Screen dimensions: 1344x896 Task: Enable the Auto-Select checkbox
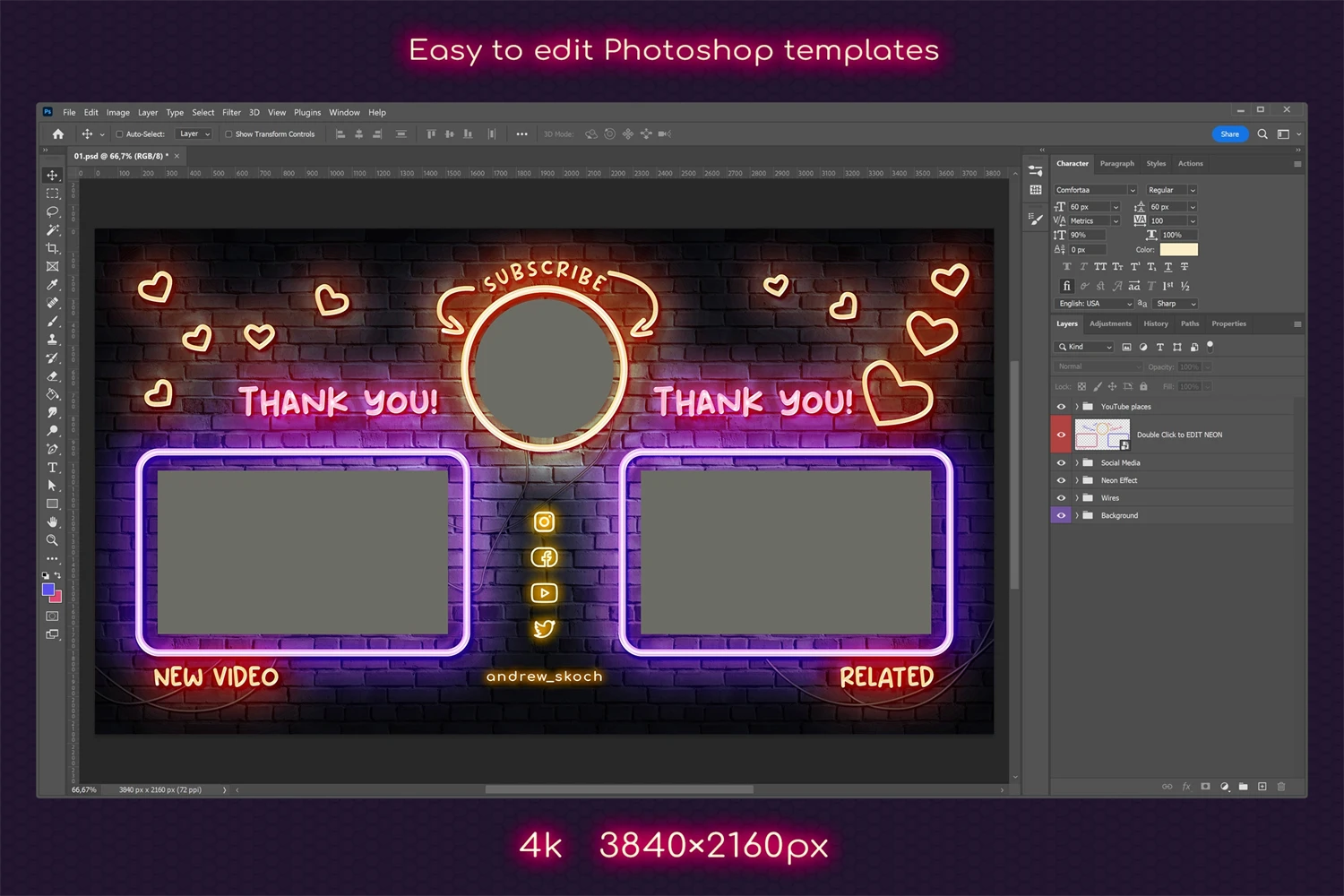[x=119, y=134]
